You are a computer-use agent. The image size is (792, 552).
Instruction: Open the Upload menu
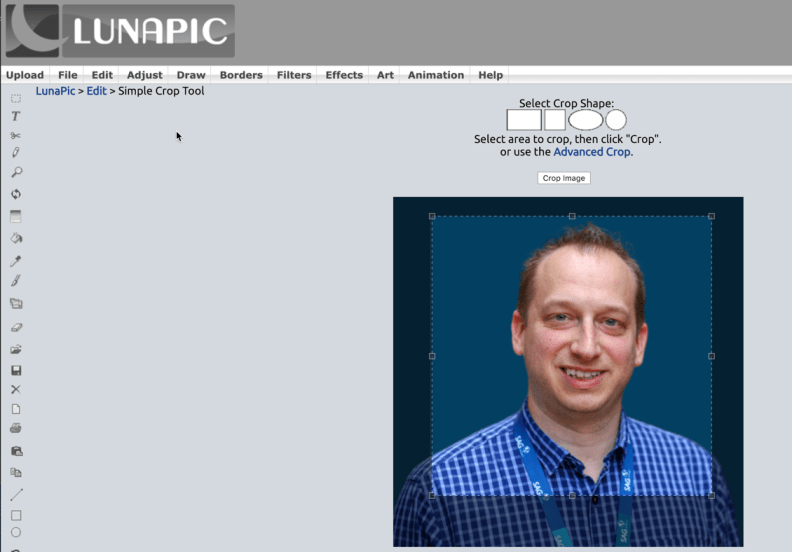pyautogui.click(x=25, y=75)
